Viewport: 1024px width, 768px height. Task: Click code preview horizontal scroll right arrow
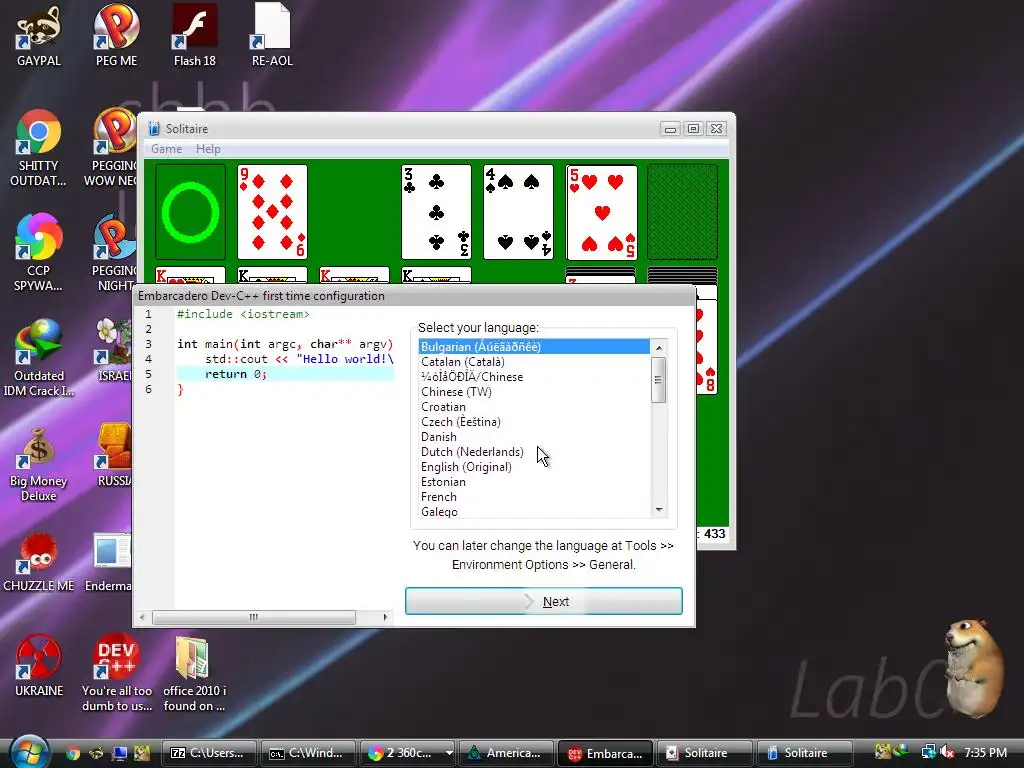[385, 616]
